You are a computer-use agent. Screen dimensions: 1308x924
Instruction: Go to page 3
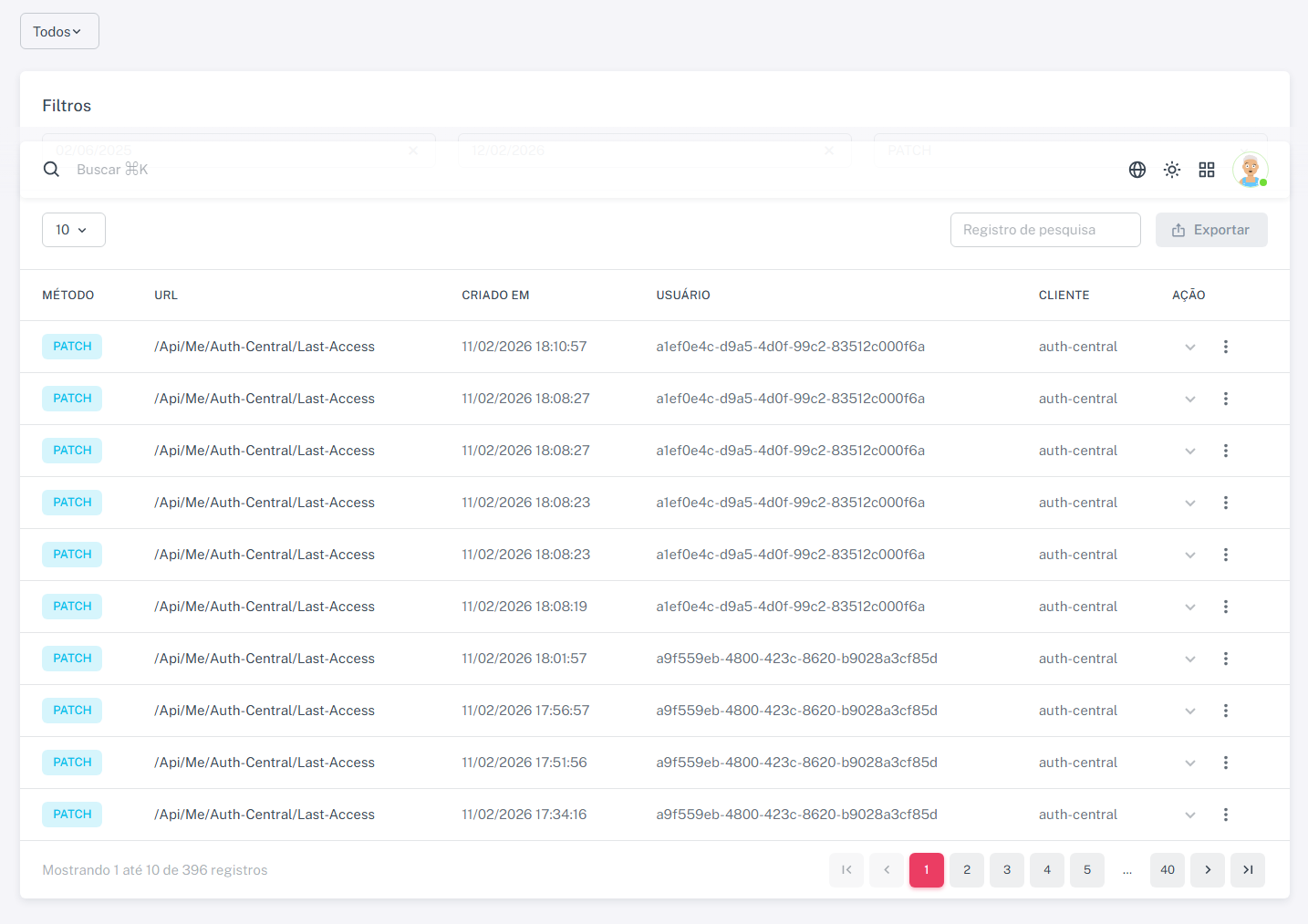point(1007,870)
